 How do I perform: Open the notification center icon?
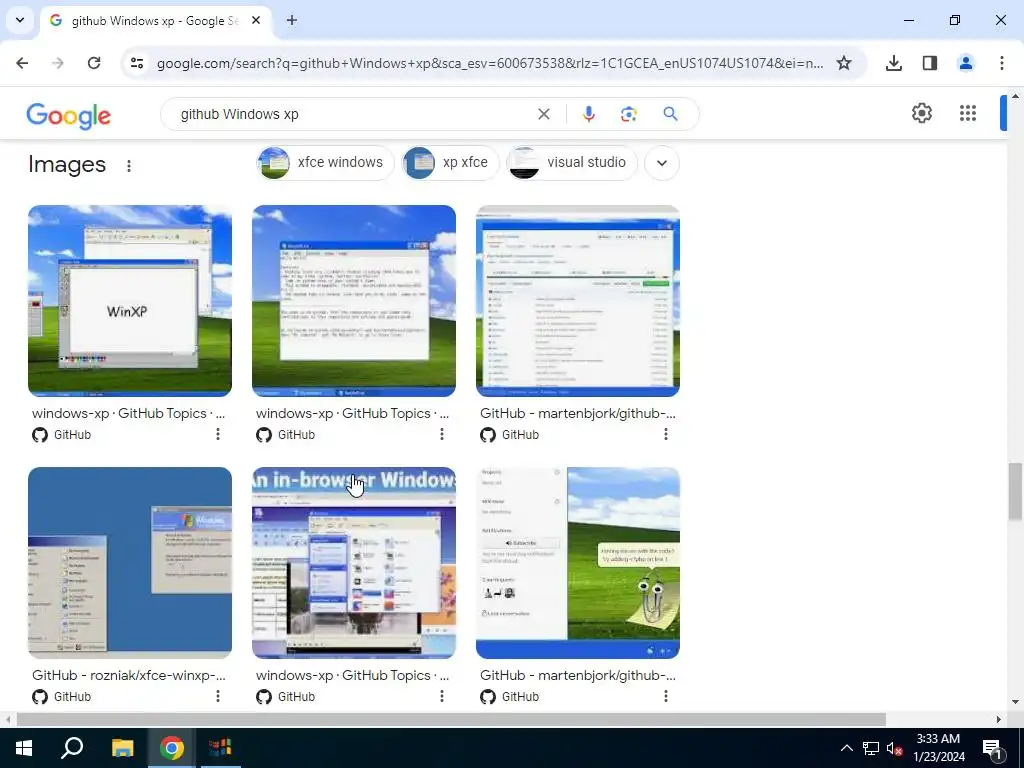(x=993, y=748)
